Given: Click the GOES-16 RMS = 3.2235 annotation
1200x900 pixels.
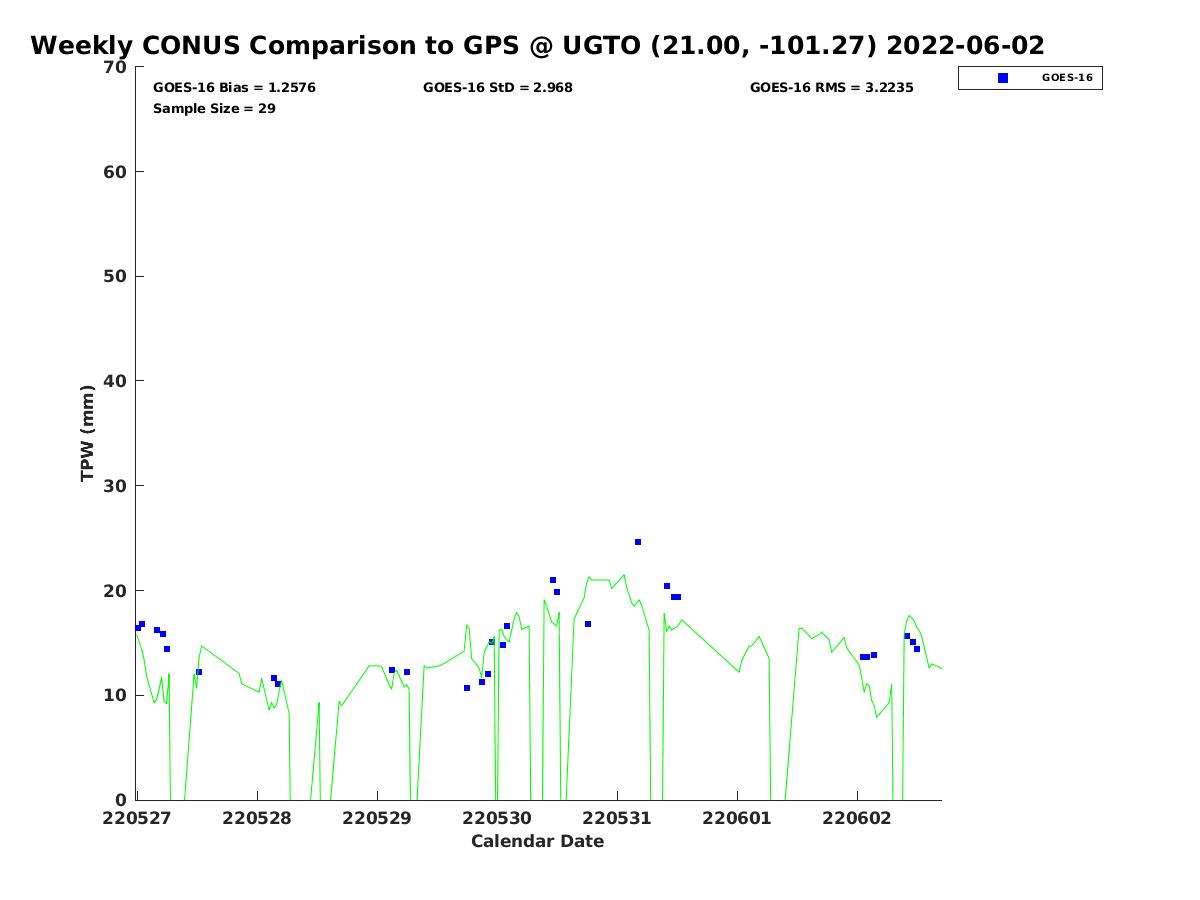Looking at the screenshot, I should (x=831, y=88).
